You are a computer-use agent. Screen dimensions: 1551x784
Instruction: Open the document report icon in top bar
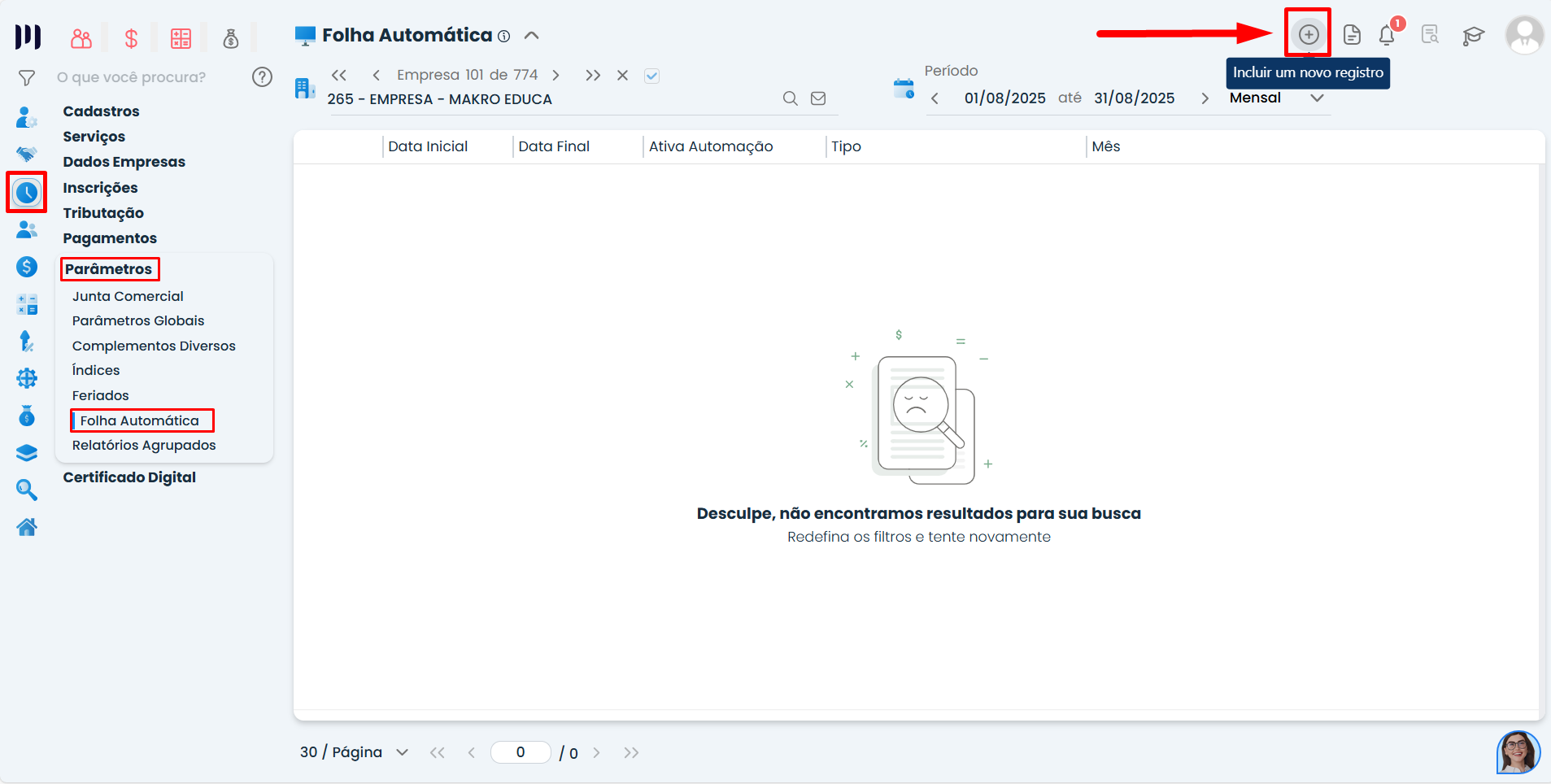[x=1352, y=35]
